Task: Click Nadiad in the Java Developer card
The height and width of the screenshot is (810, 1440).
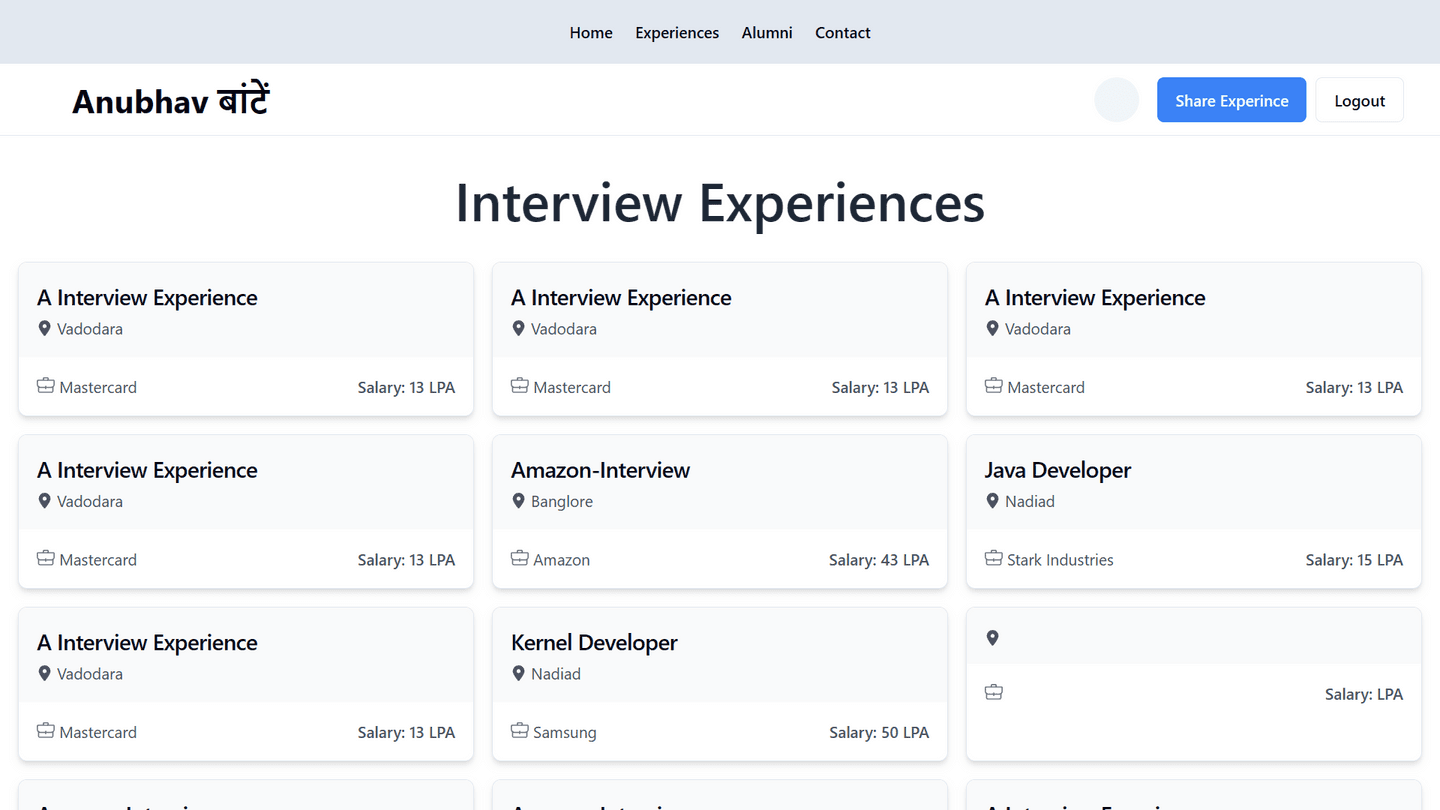Action: 1030,501
